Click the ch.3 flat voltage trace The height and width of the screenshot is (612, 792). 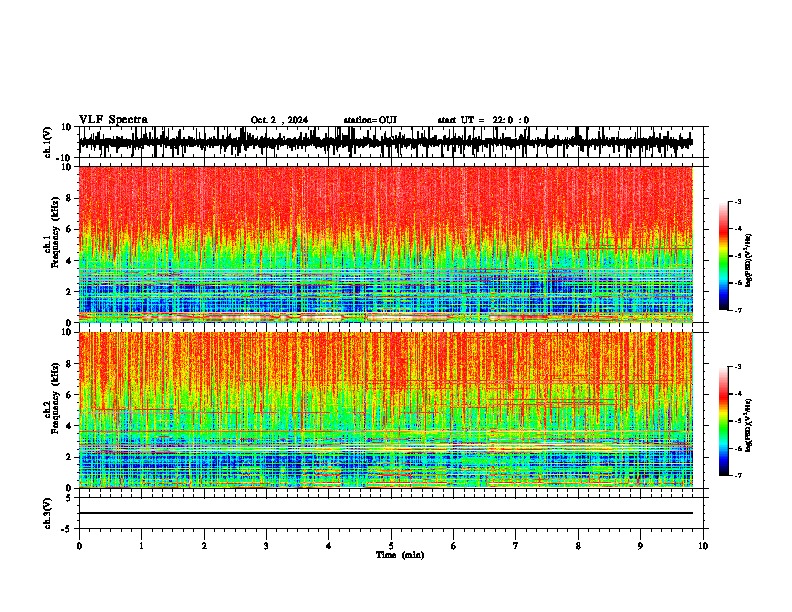pyautogui.click(x=386, y=513)
